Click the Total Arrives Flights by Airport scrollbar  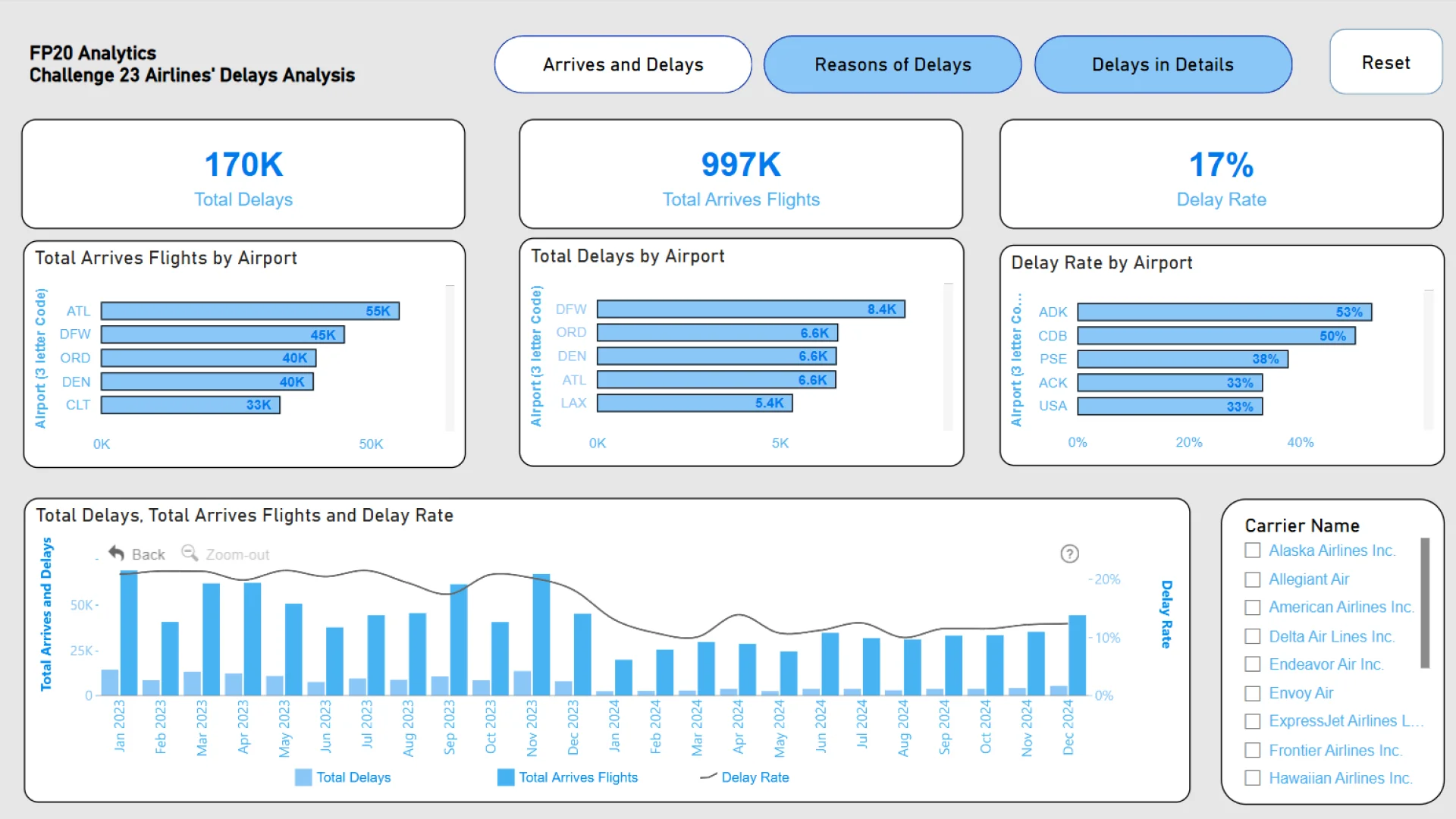pos(450,358)
